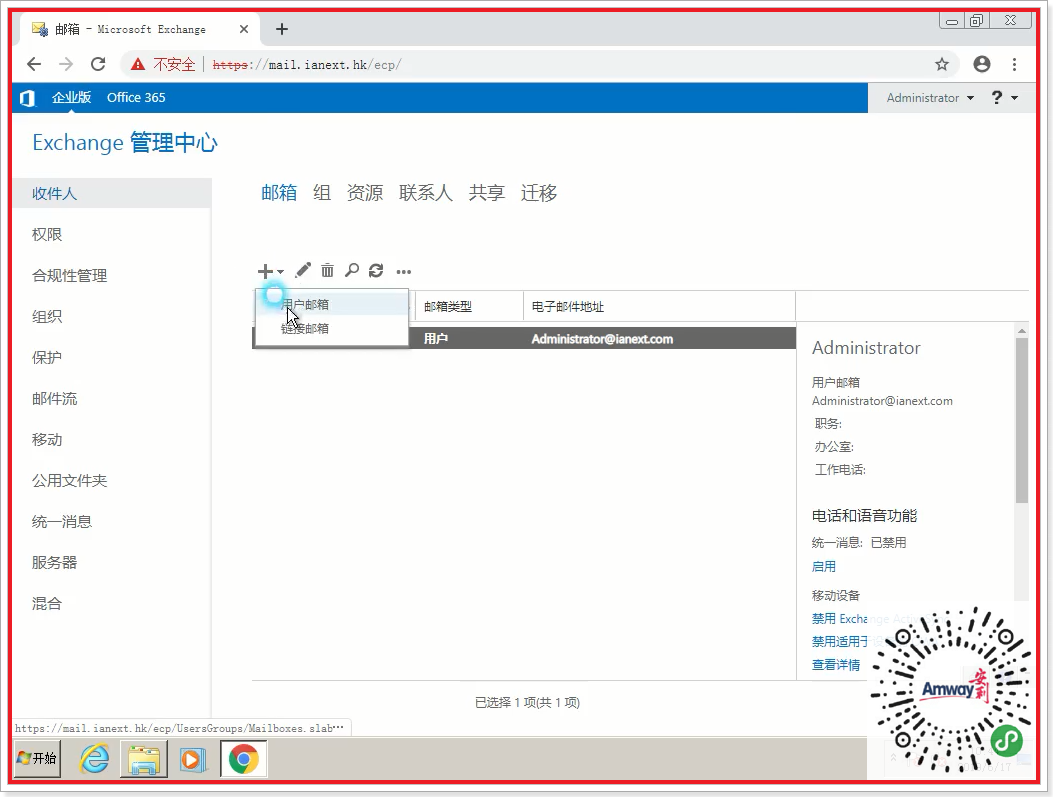Click the Chrome icon in the taskbar
1053x797 pixels.
tap(243, 759)
